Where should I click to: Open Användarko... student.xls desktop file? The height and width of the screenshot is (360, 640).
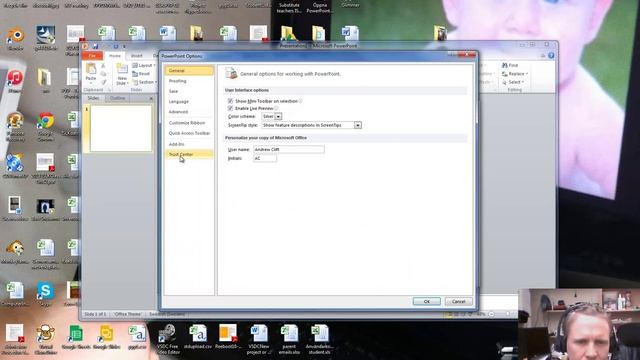click(320, 339)
